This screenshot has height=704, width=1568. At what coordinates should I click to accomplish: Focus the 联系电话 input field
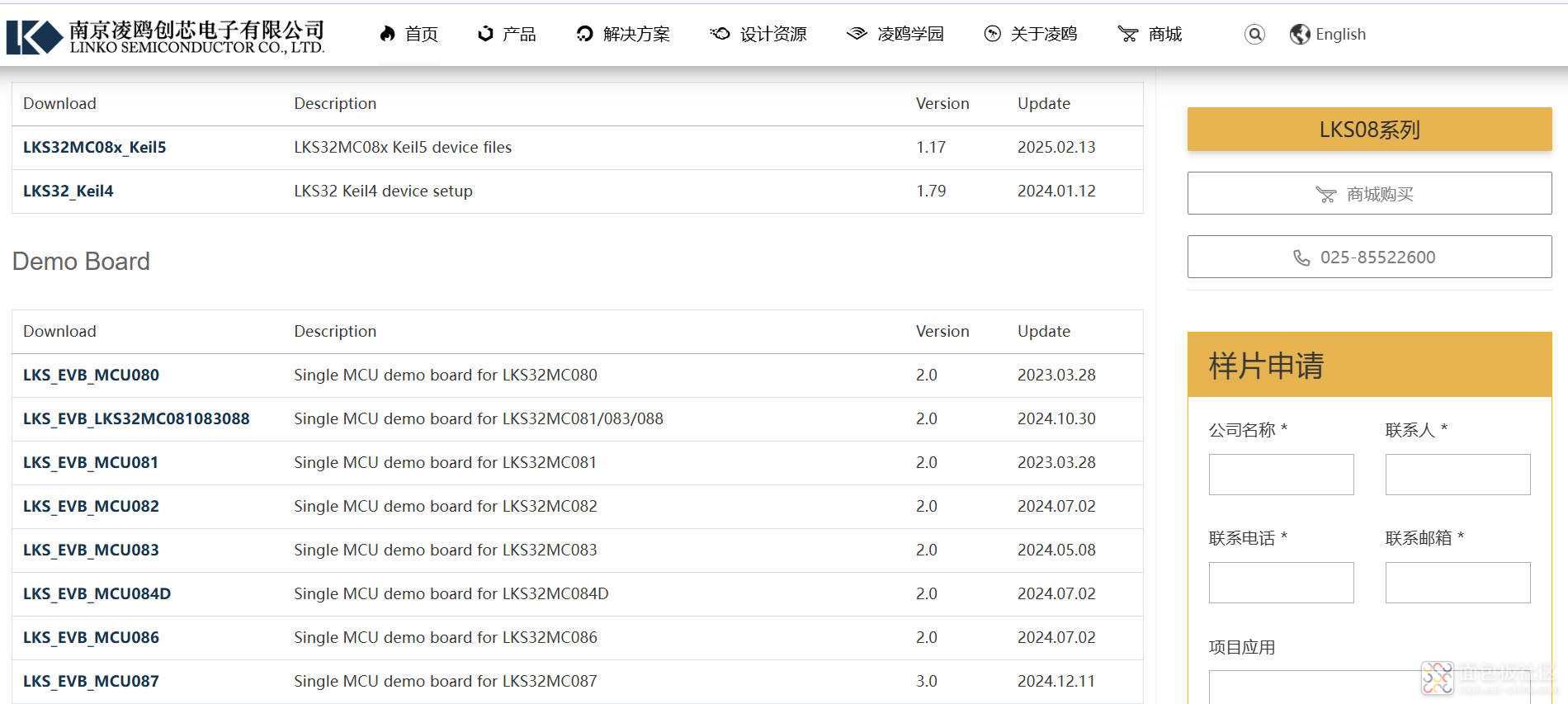point(1281,583)
